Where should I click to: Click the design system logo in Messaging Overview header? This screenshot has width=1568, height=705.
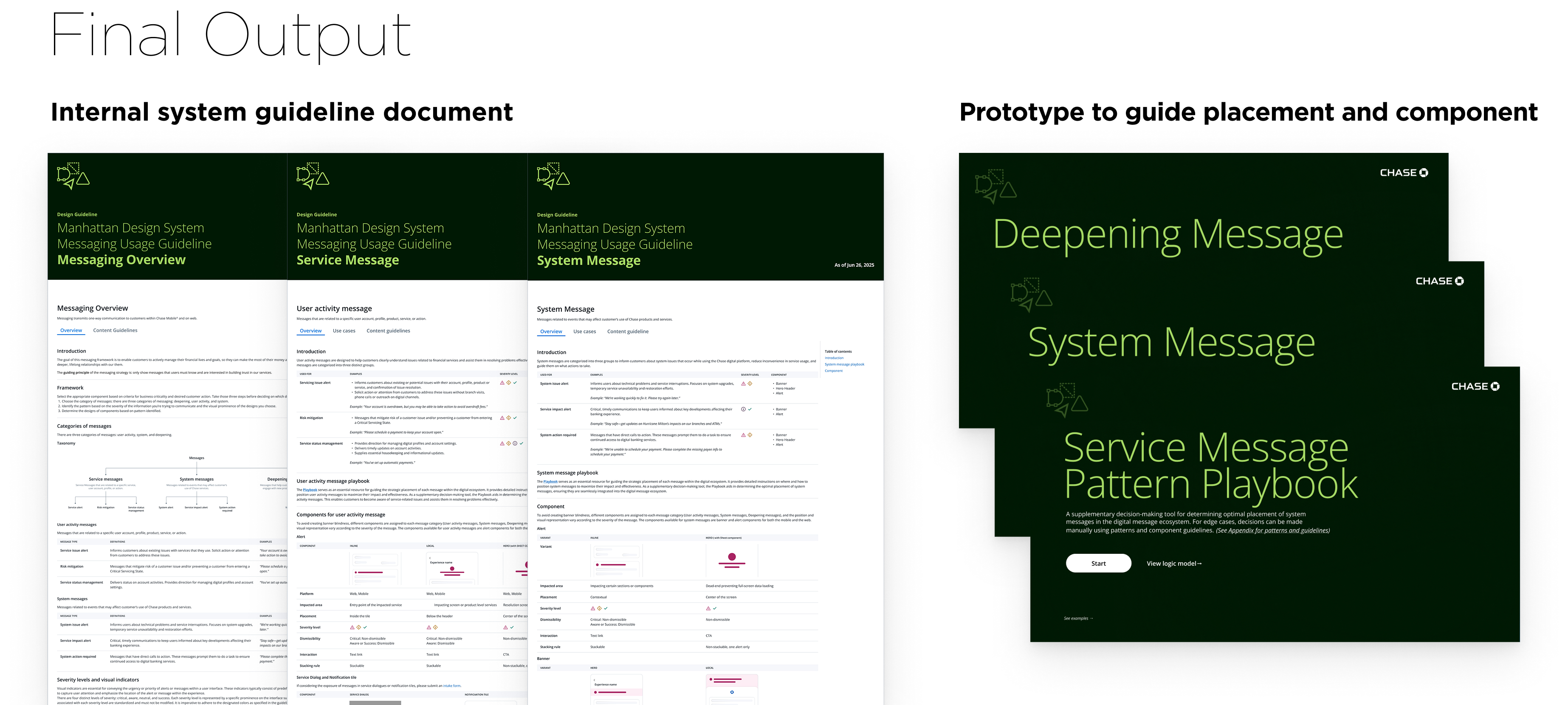pyautogui.click(x=73, y=176)
